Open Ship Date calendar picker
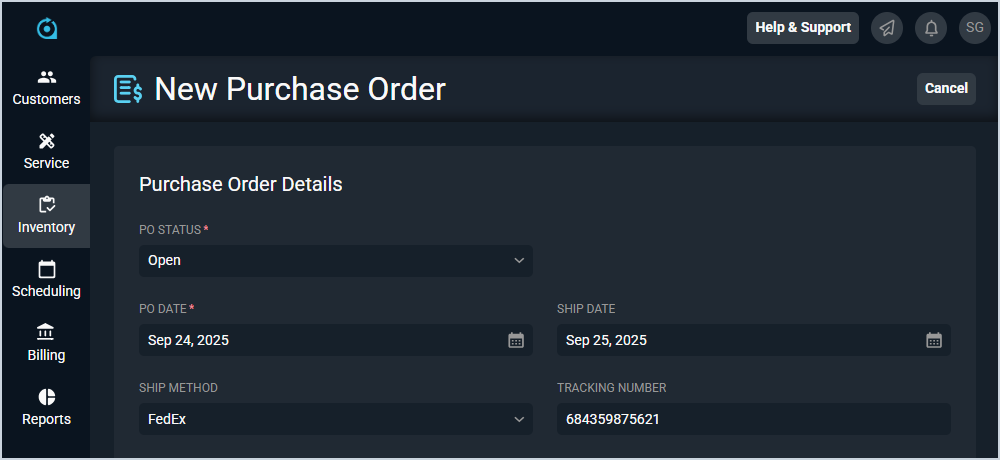Screen dimensions: 1000x460 934,340
